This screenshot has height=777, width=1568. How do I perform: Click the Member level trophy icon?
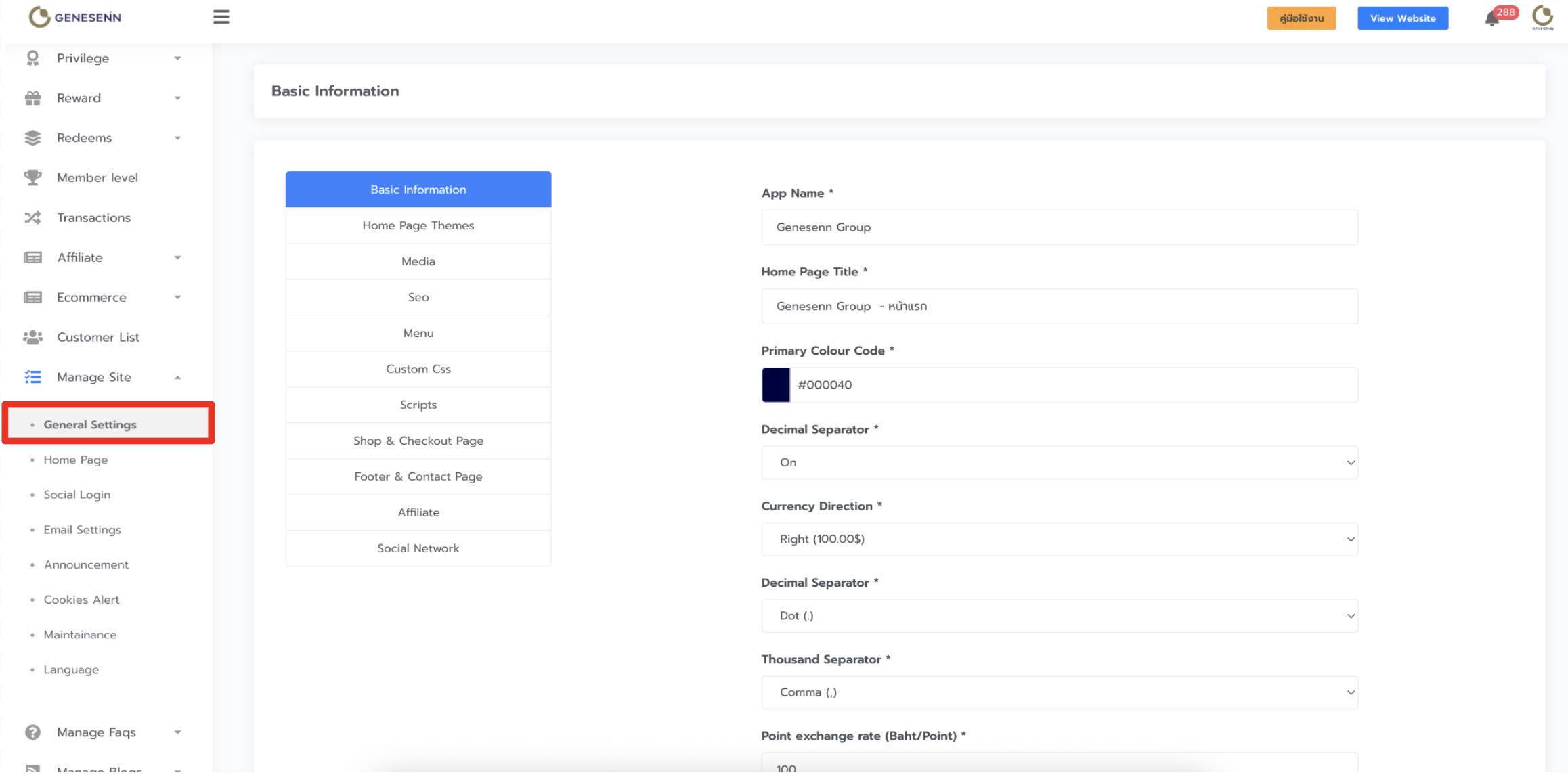pyautogui.click(x=32, y=177)
